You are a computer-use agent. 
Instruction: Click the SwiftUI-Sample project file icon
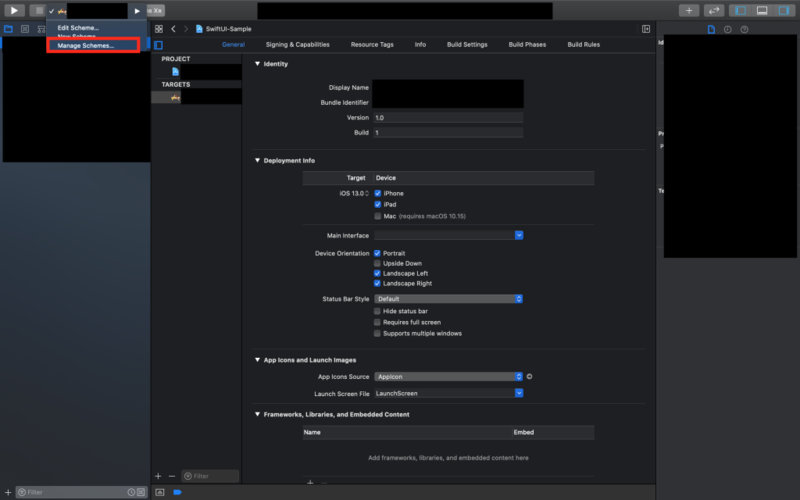[x=199, y=29]
